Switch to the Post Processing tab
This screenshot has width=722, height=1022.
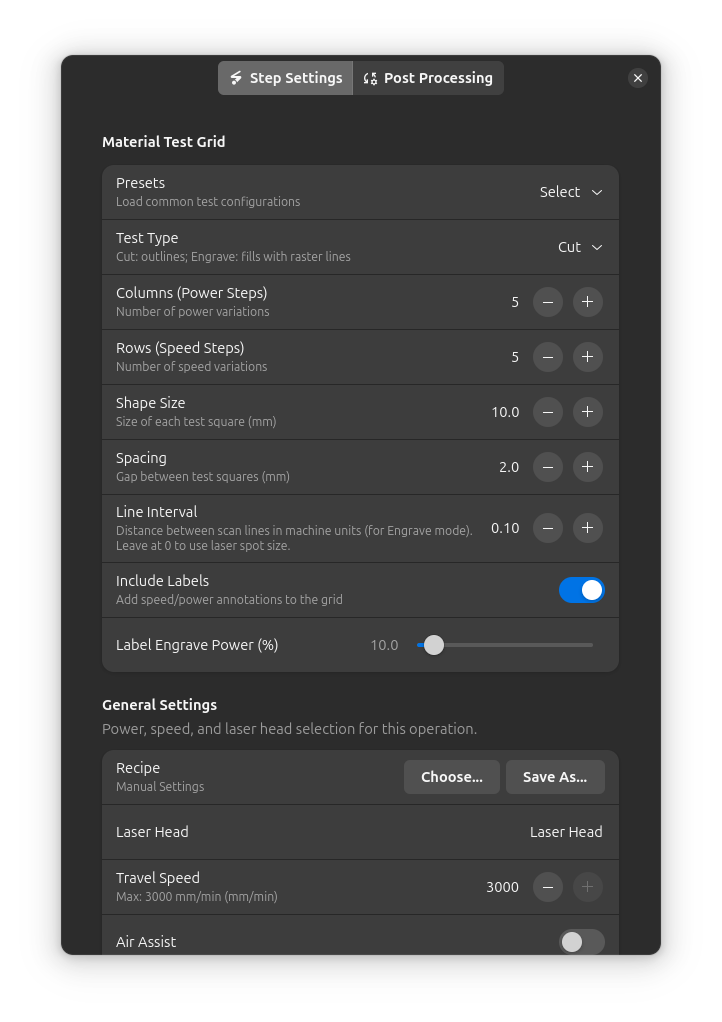[428, 78]
